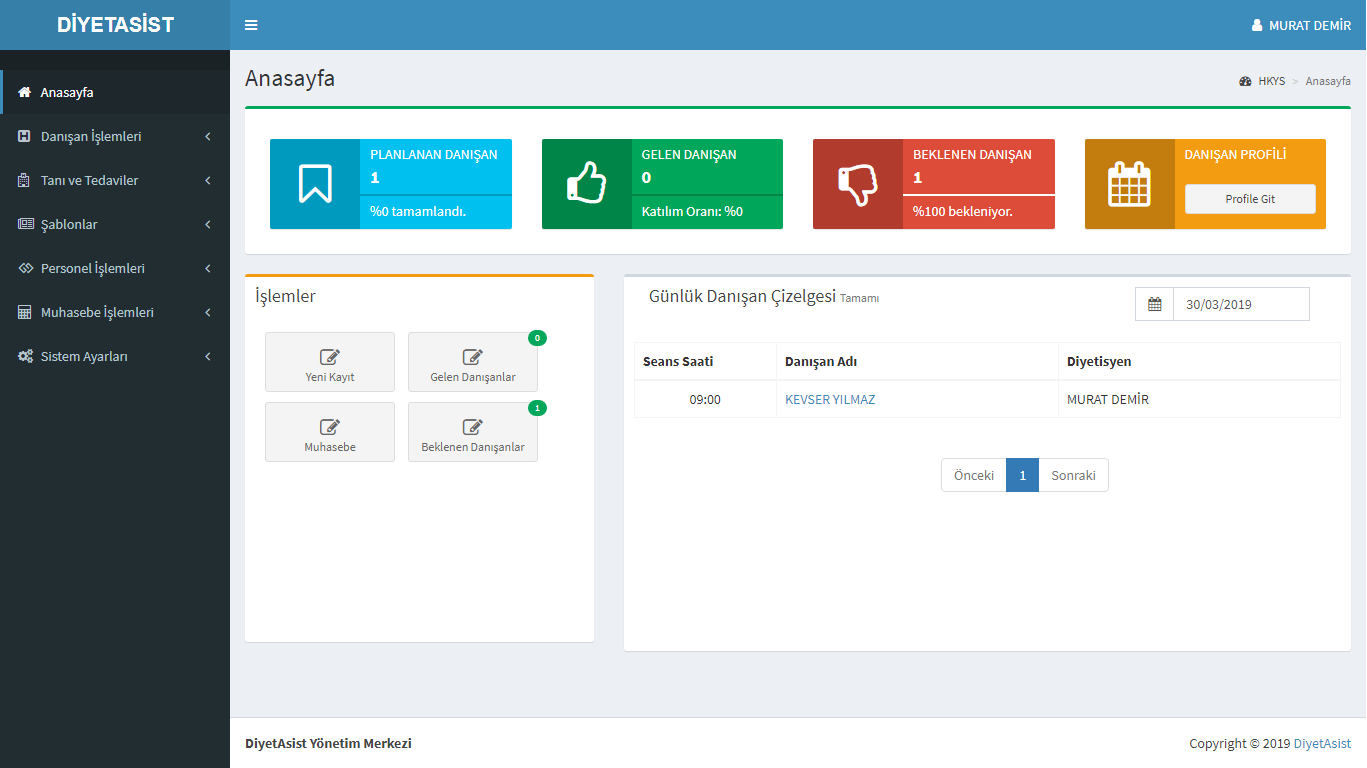Click the Profile Git button

[1250, 199]
